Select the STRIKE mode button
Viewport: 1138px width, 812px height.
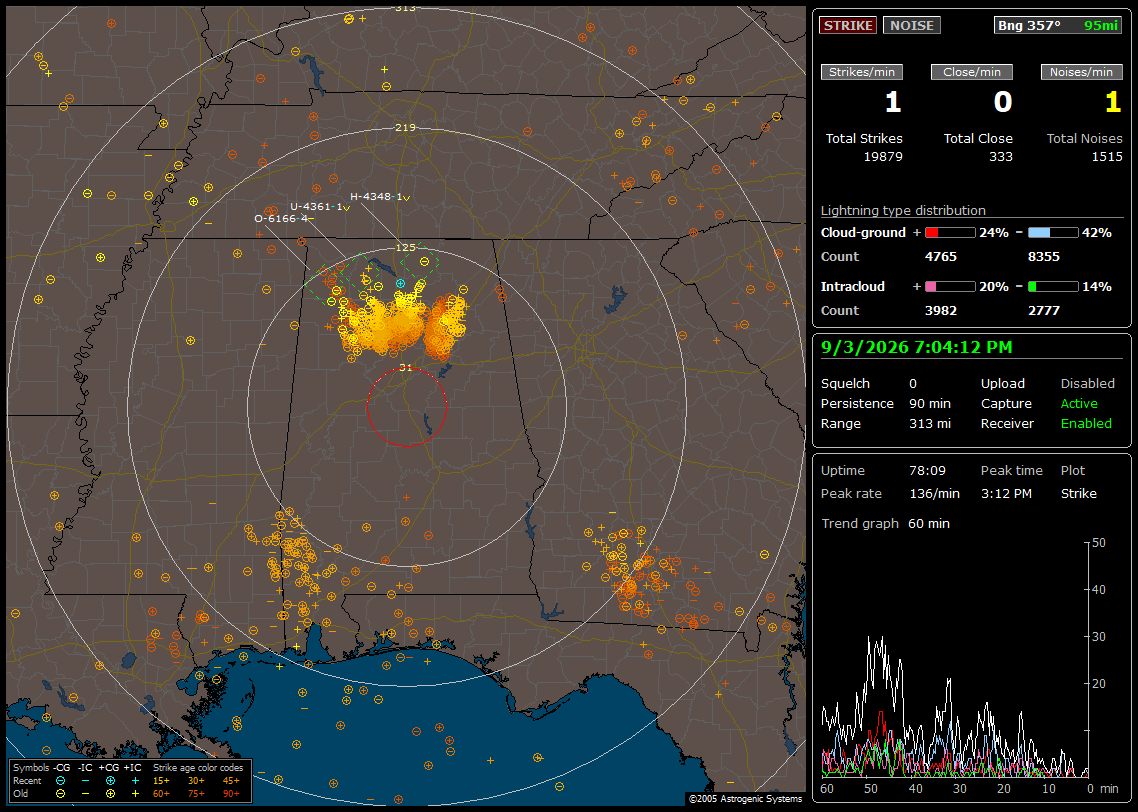tap(848, 25)
